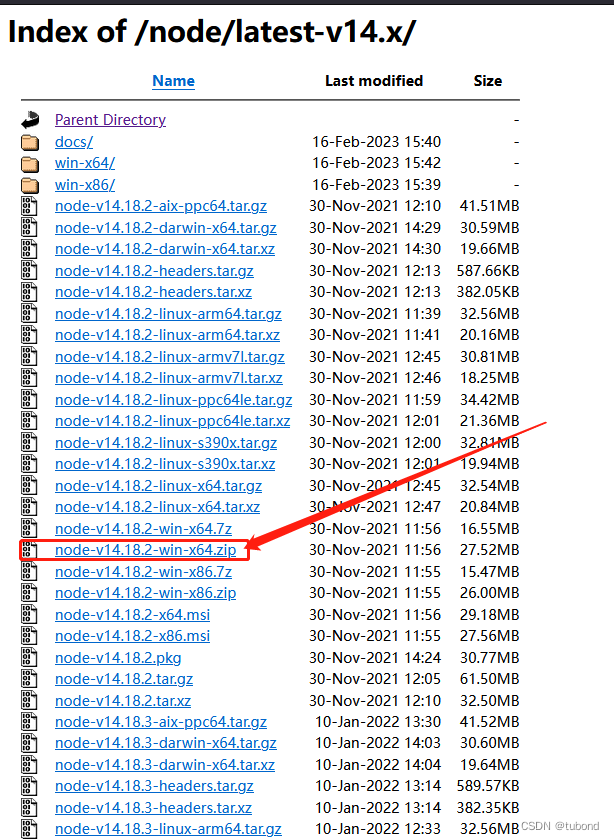Click the file icon beside node-v14.18.2.pkg
This screenshot has width=614, height=840.
29,658
